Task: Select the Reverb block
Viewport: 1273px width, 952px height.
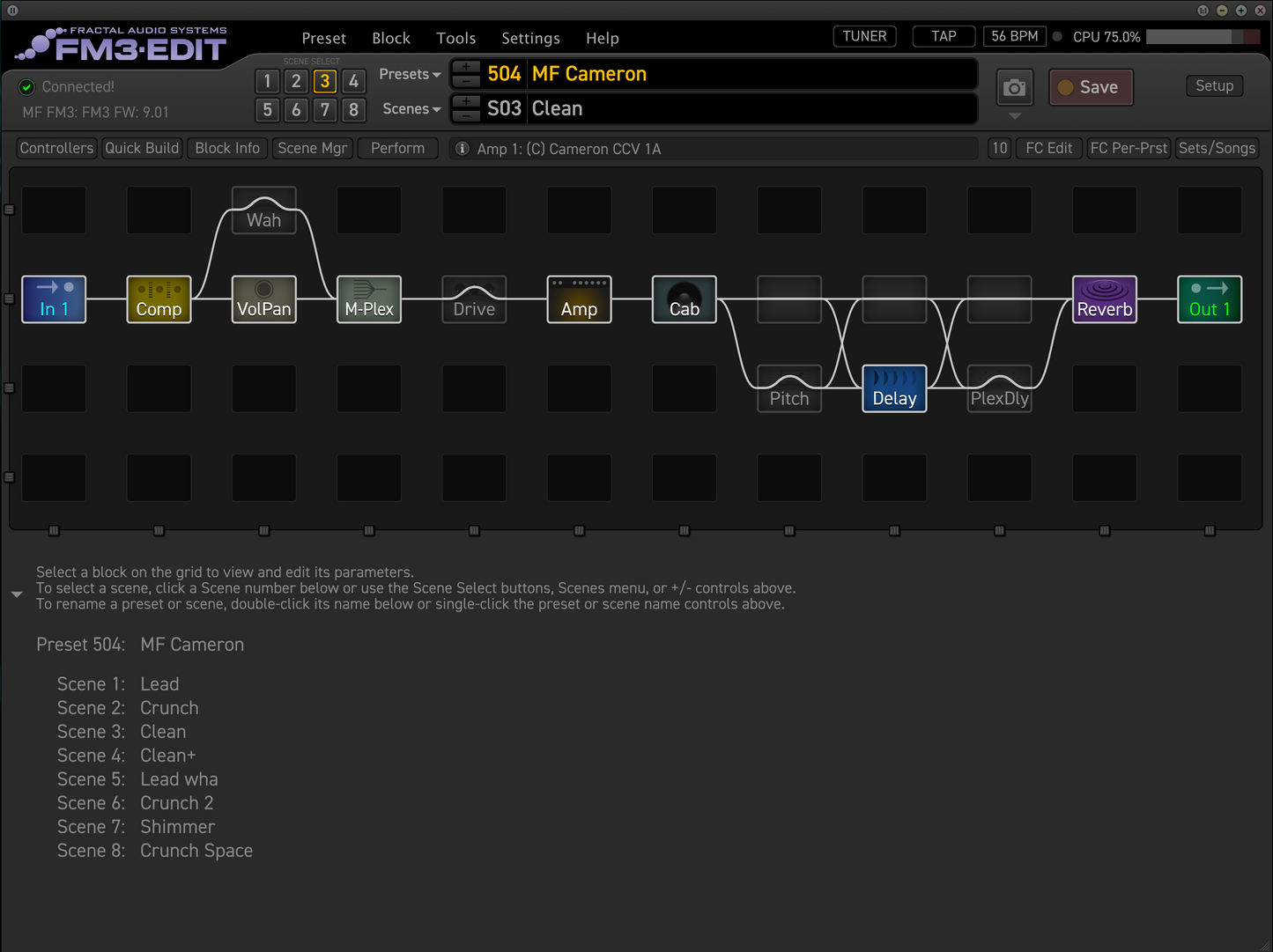Action: 1105,299
